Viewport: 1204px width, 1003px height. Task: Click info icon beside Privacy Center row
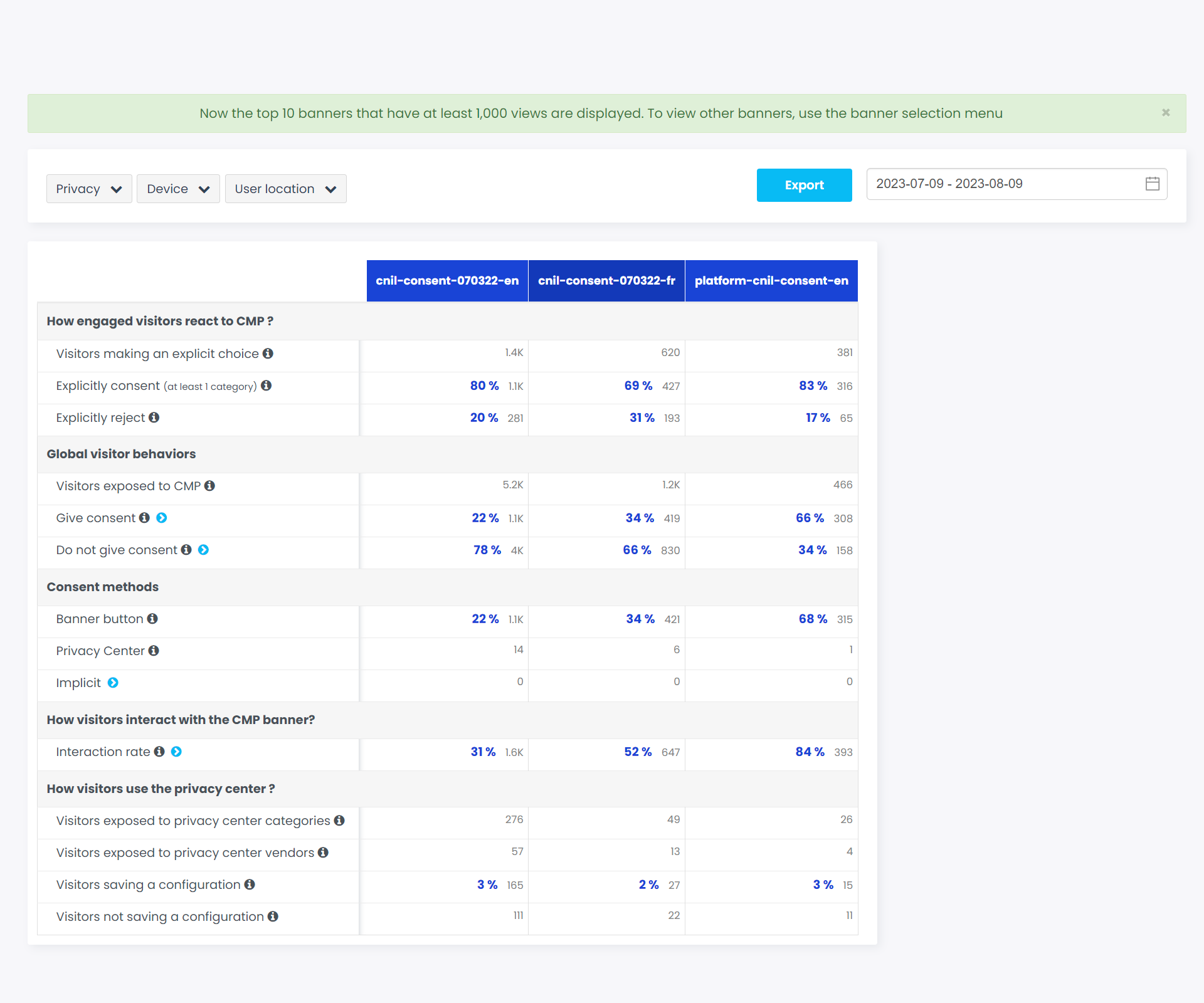[154, 651]
